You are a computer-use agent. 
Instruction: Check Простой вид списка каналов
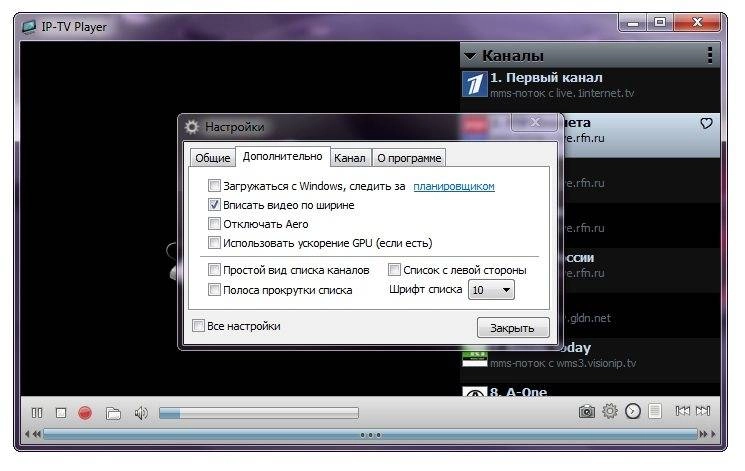click(x=214, y=270)
